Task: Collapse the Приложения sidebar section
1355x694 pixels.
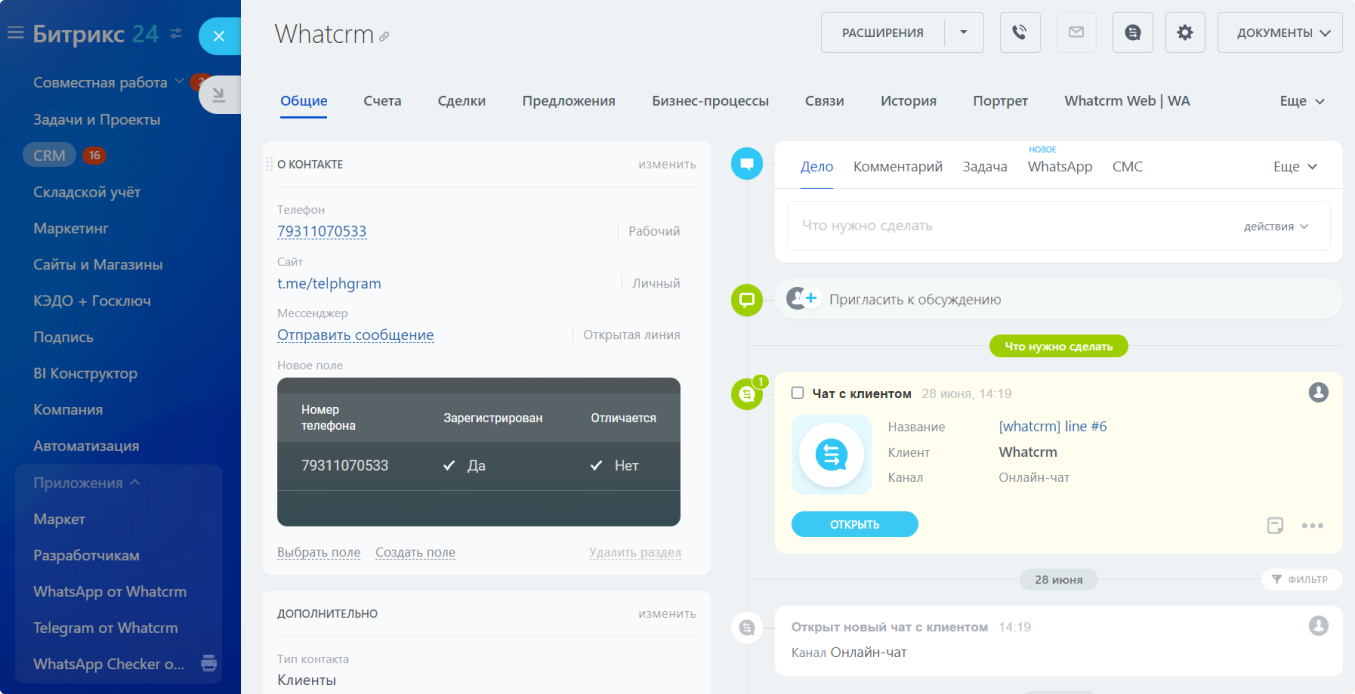Action: [135, 483]
